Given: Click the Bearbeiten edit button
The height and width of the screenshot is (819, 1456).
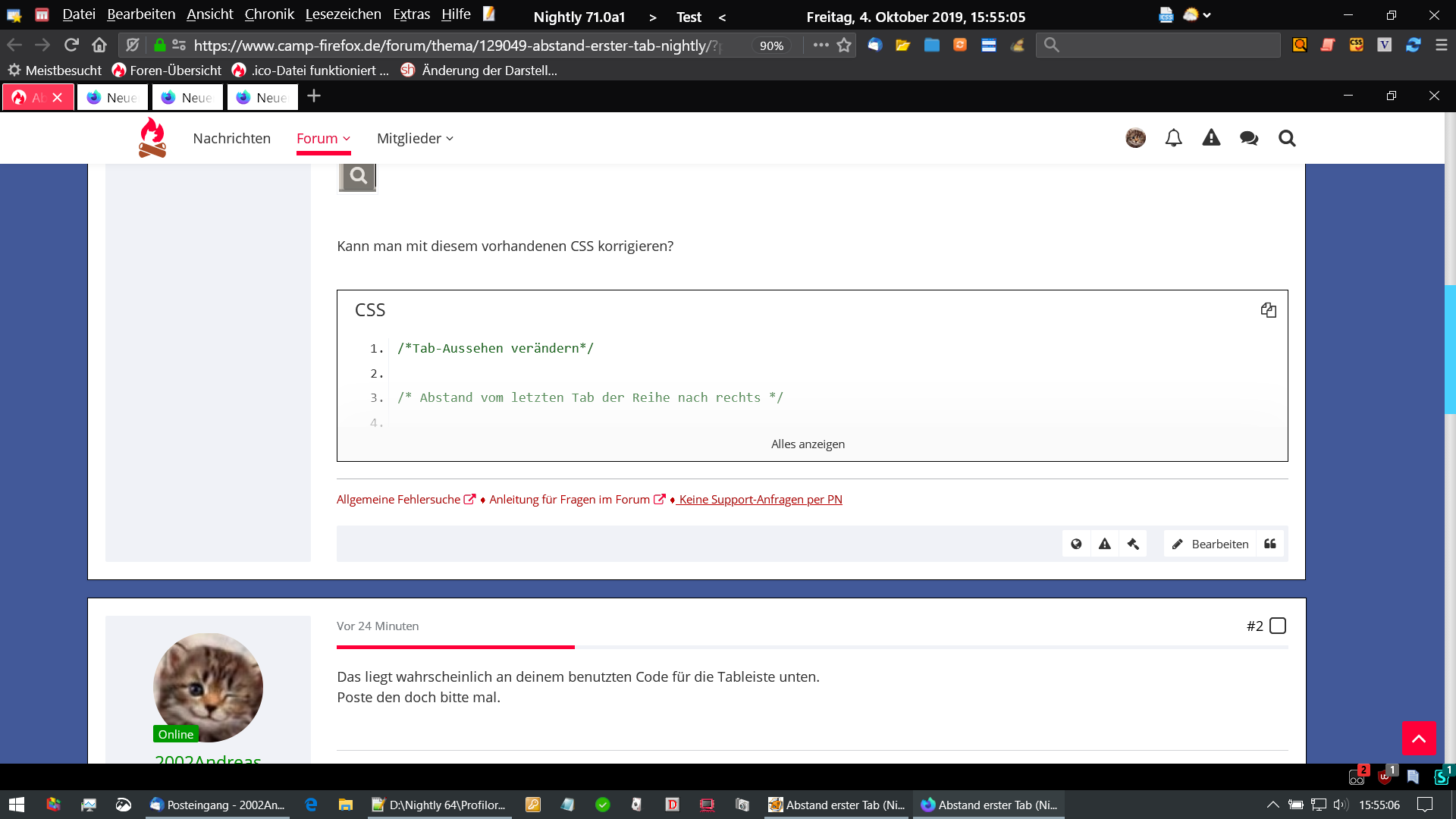Looking at the screenshot, I should coord(1210,544).
